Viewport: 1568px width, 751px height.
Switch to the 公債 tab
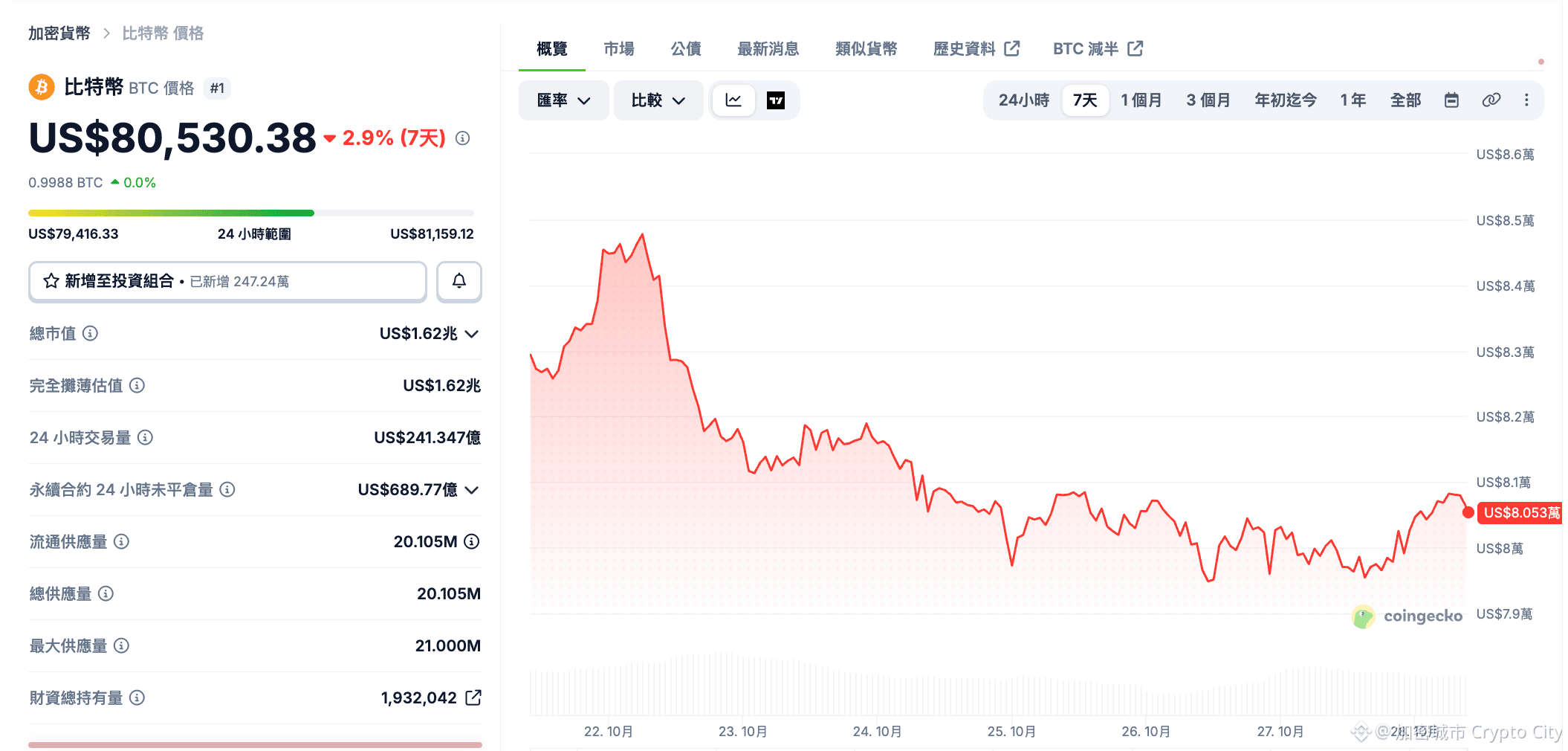686,49
